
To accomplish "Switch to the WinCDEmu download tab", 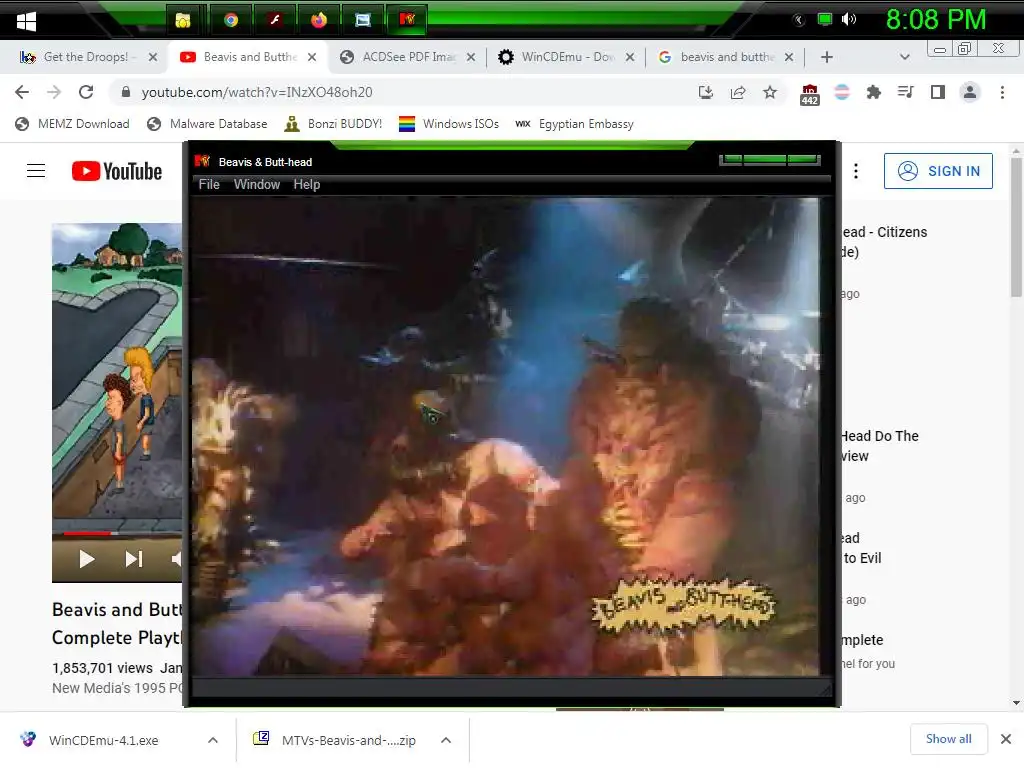I will point(568,57).
